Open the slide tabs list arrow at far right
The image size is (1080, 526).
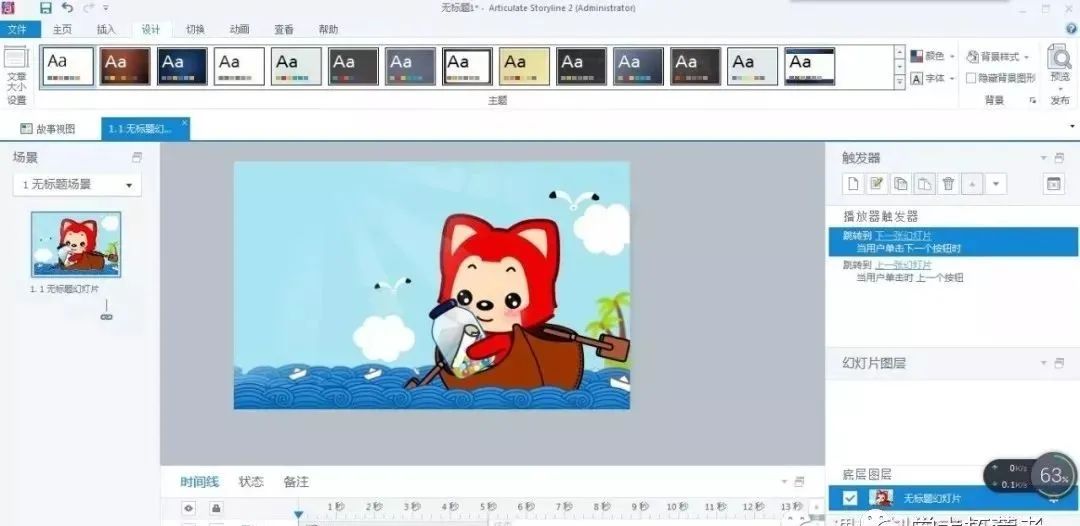click(x=1072, y=127)
